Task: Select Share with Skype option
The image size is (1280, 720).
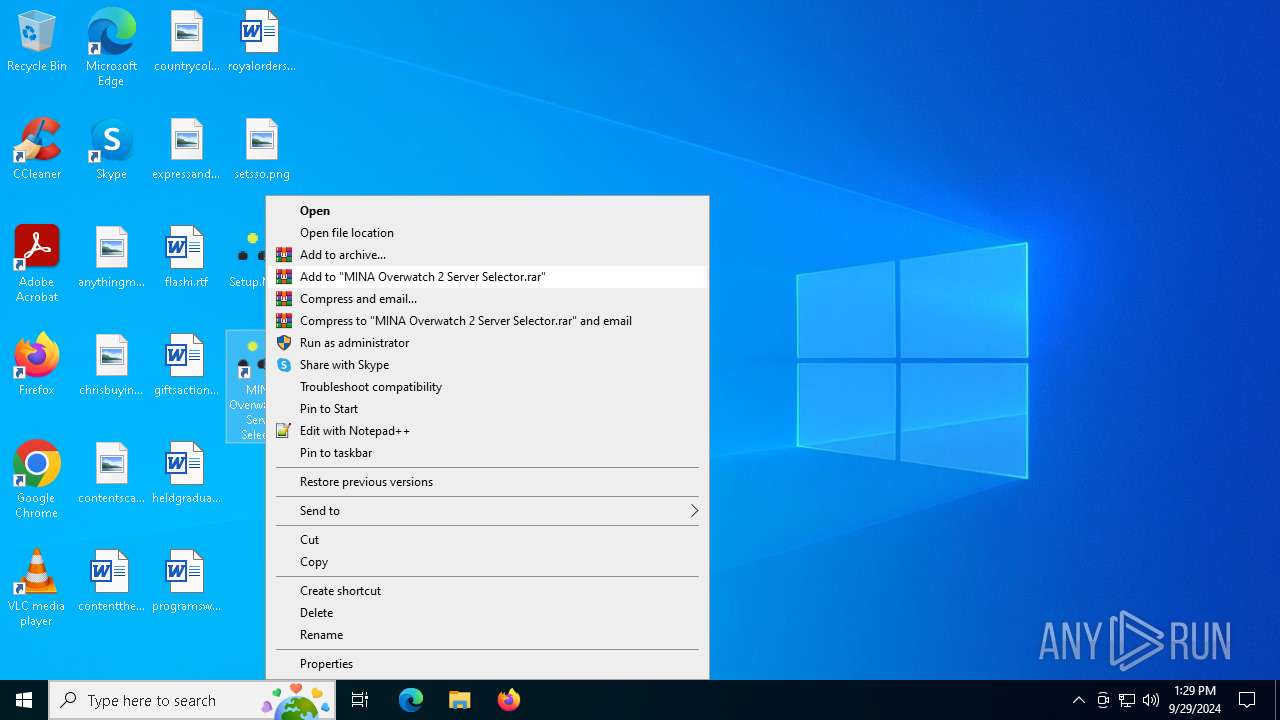Action: 344,365
